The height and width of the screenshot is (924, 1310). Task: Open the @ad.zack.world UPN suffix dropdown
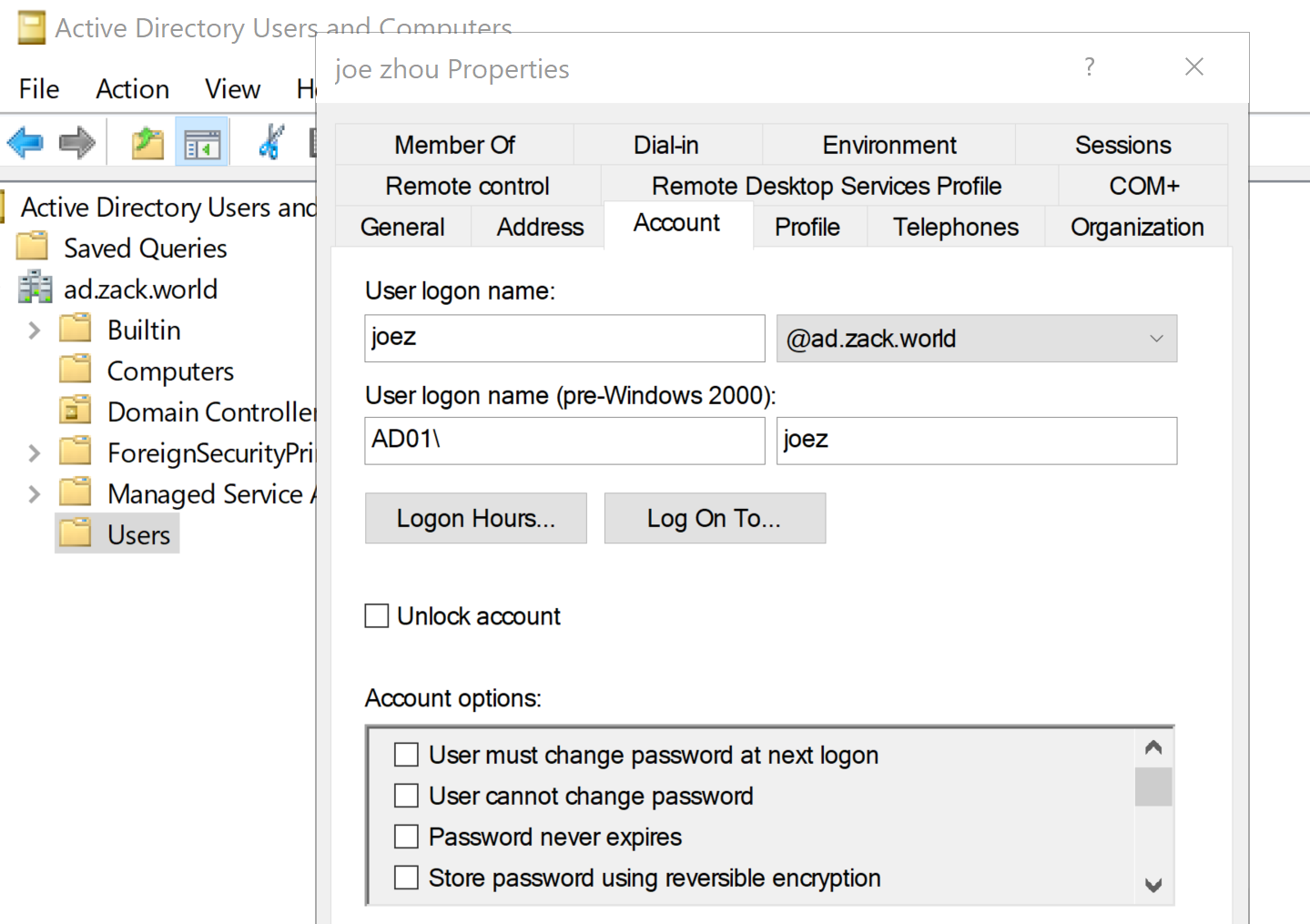click(x=977, y=339)
